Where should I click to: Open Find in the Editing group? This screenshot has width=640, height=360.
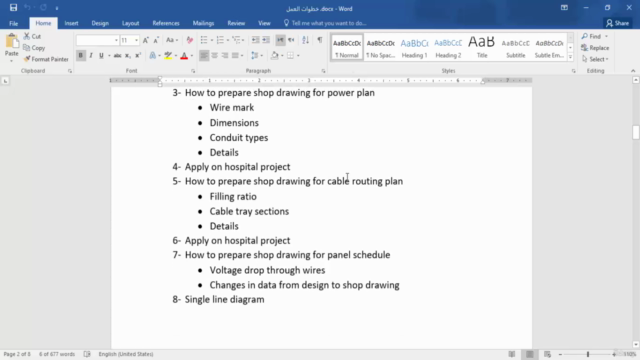click(x=592, y=36)
